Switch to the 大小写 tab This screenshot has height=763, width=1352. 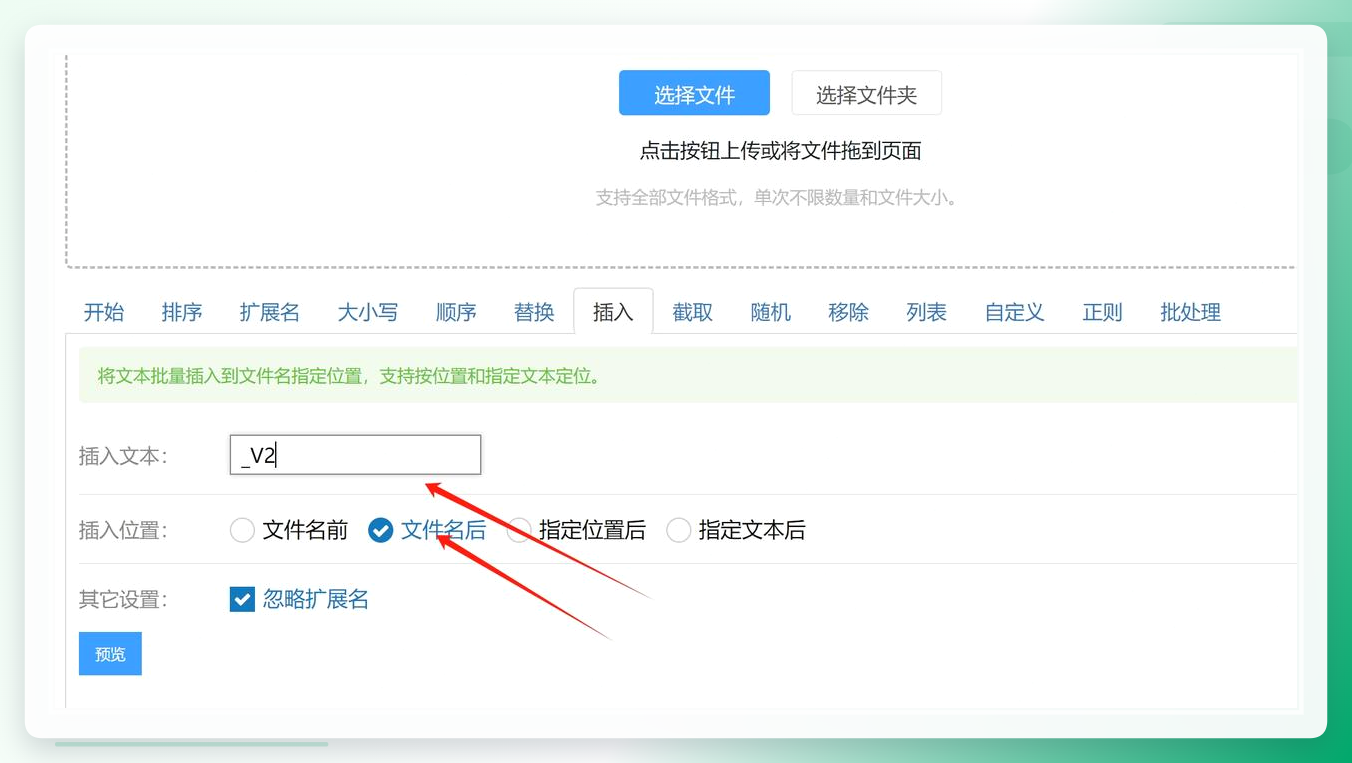(x=368, y=312)
